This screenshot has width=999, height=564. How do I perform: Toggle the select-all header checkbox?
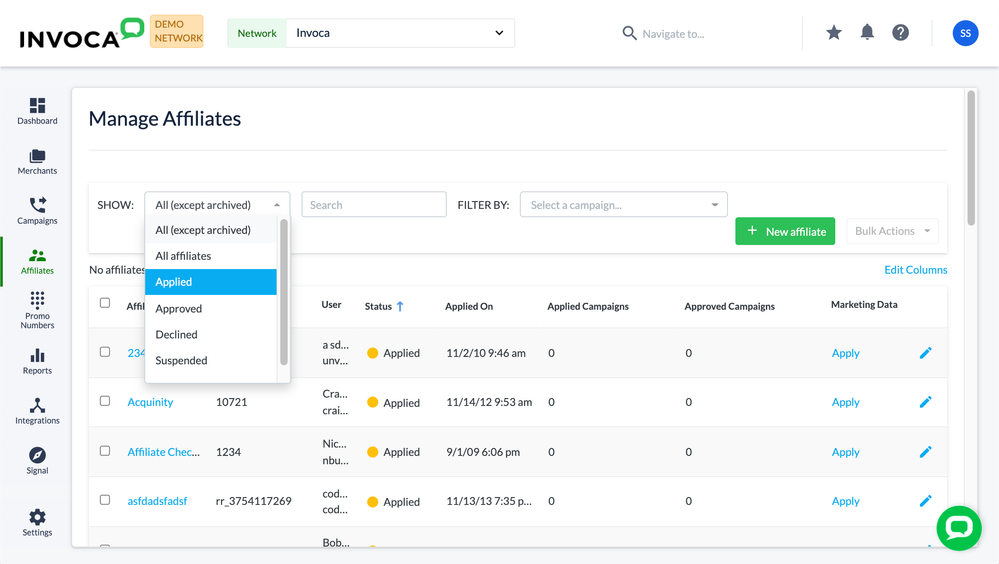click(x=105, y=303)
